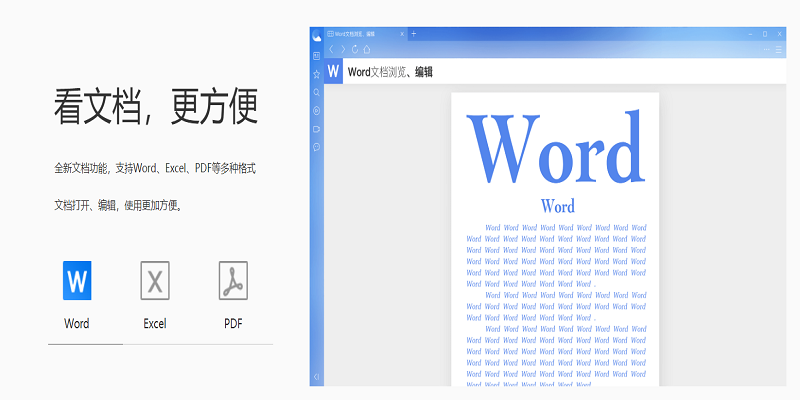Open the hamburger menu at top right
Image resolution: width=800 pixels, height=400 pixels.
(780, 49)
